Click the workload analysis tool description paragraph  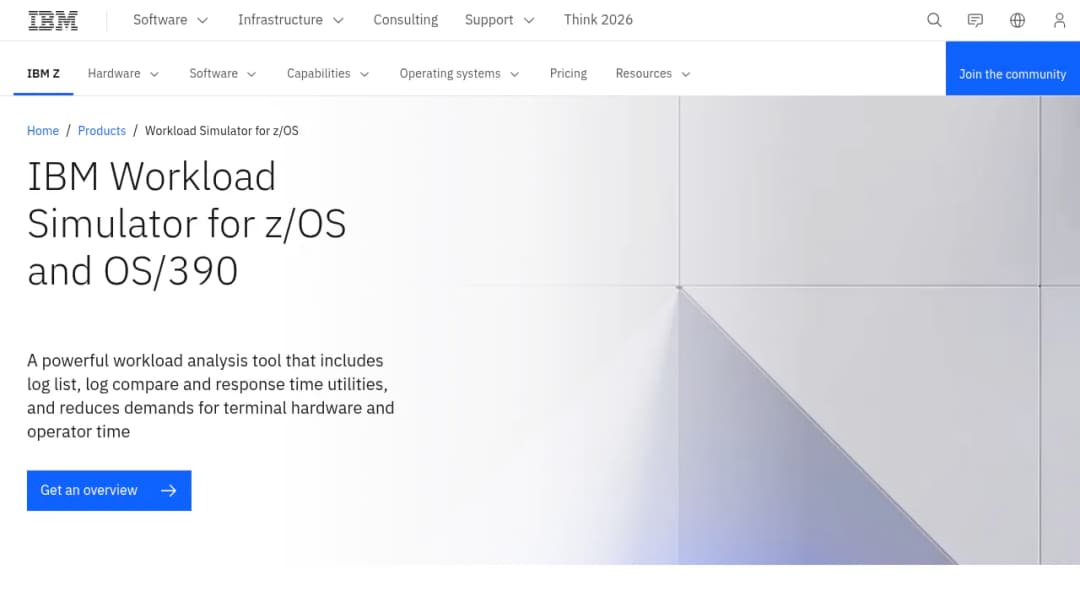click(x=211, y=396)
